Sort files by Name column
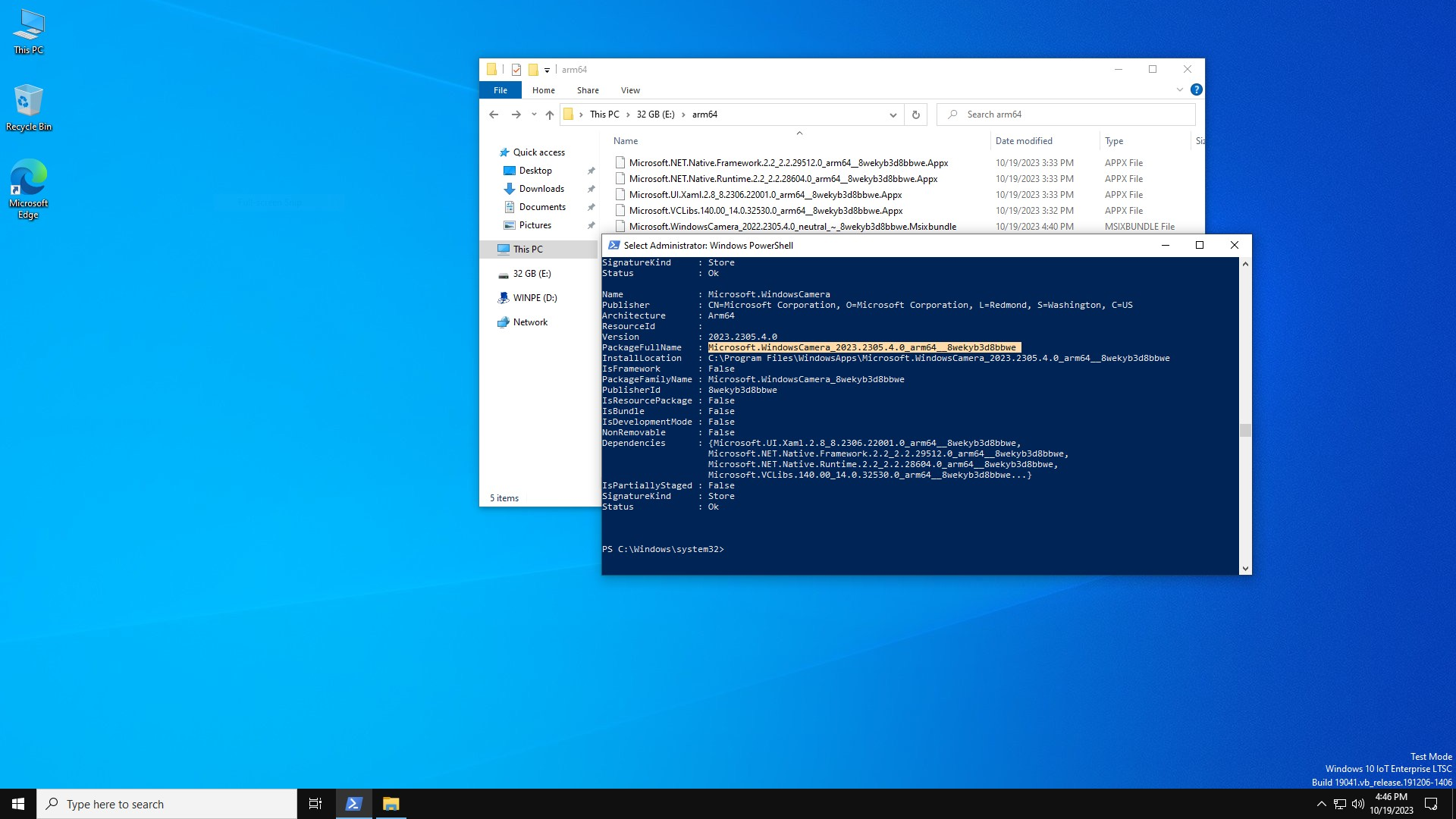 pos(799,141)
